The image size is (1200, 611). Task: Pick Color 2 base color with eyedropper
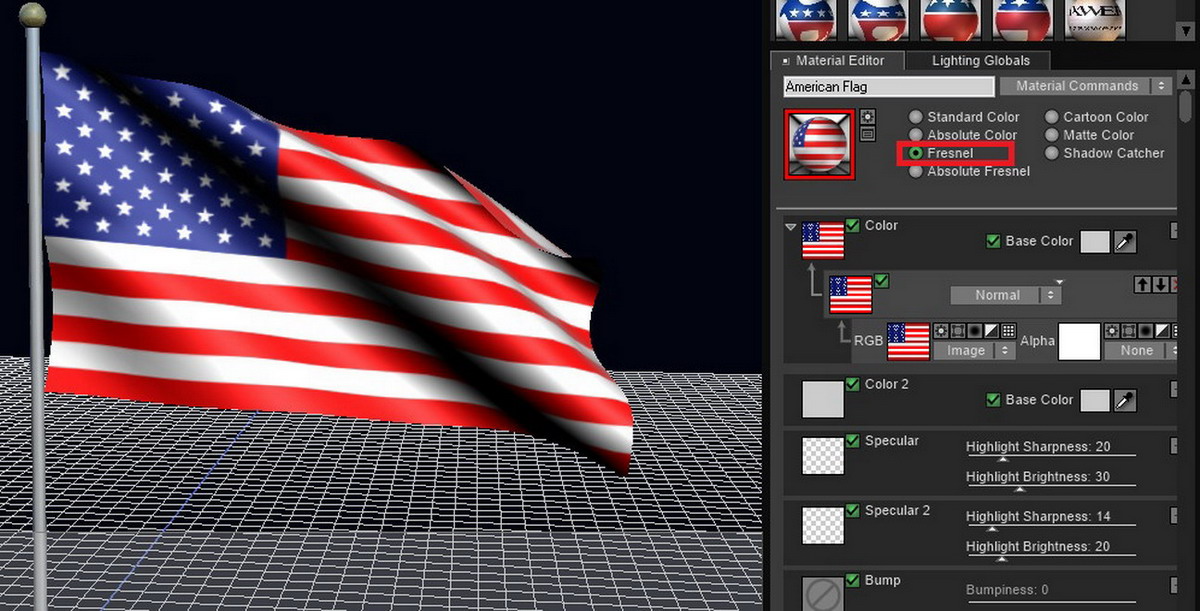coord(1126,400)
